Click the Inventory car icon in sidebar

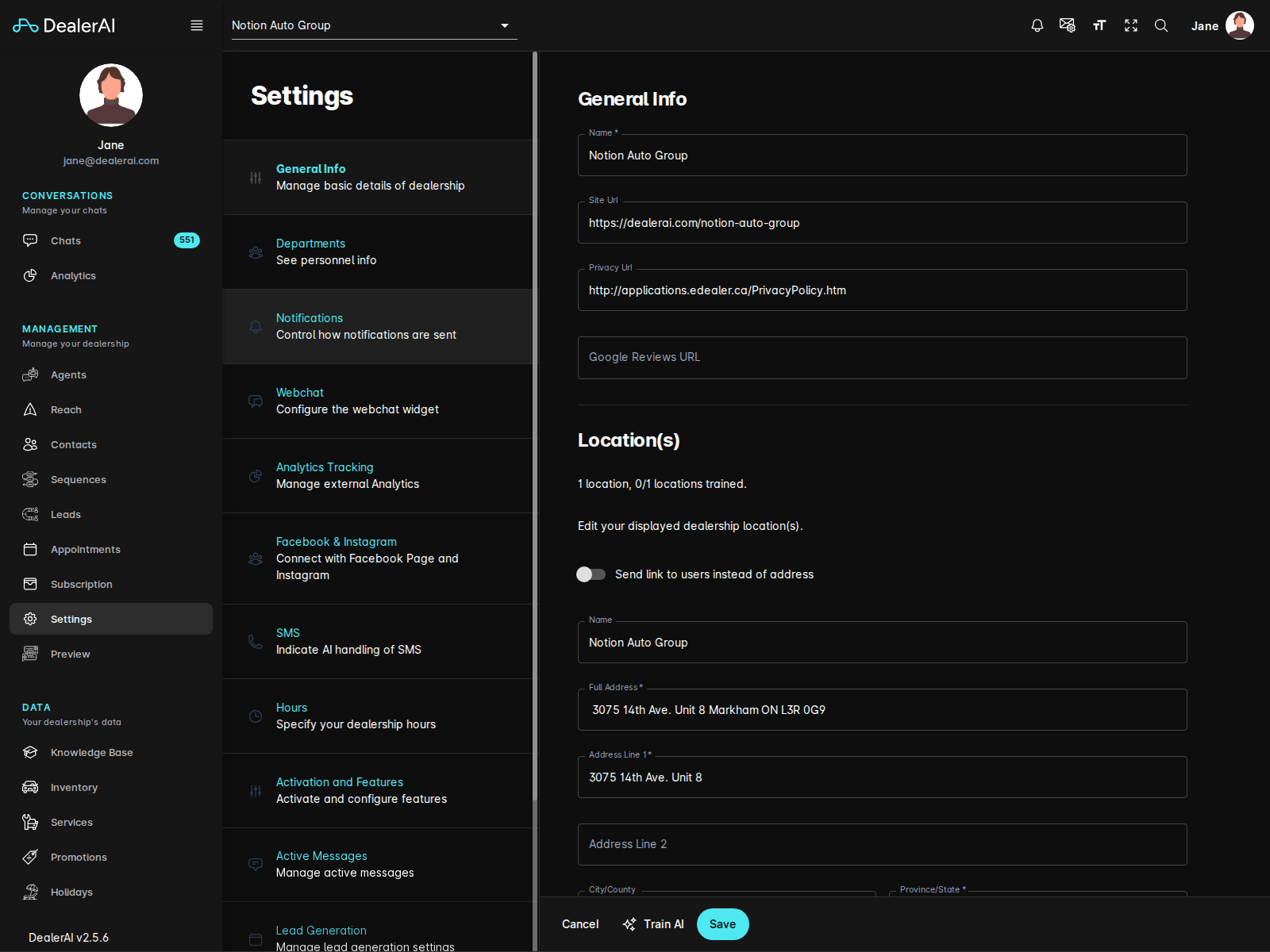coord(30,787)
